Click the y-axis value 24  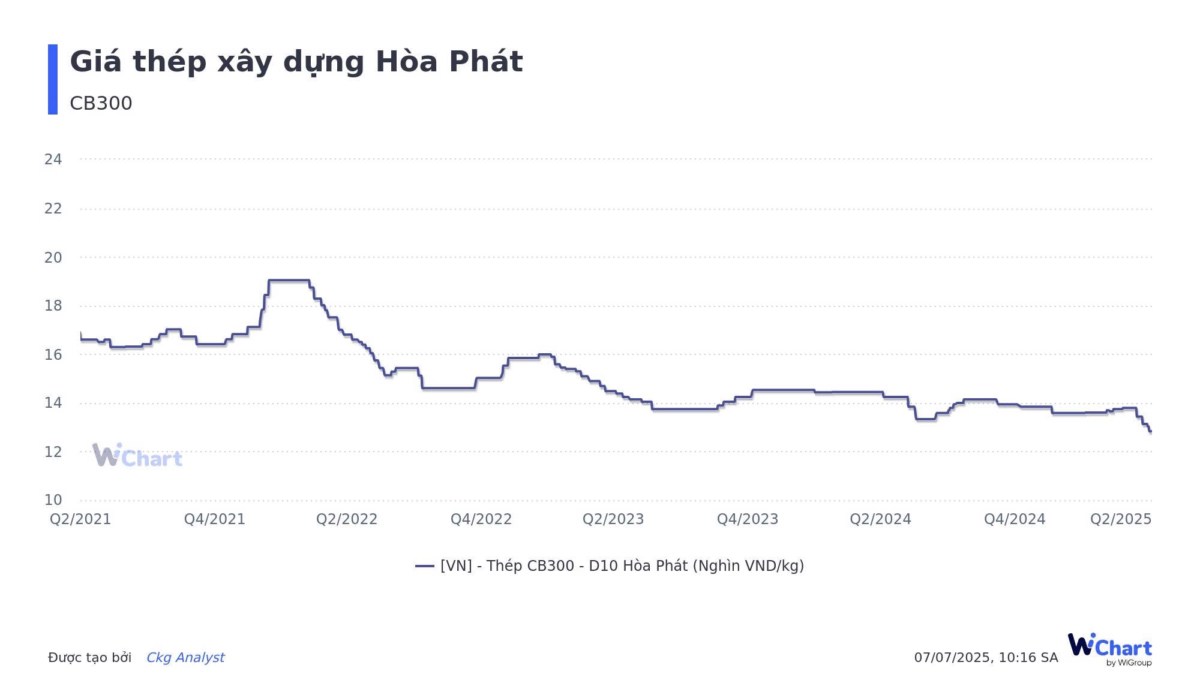pos(54,159)
